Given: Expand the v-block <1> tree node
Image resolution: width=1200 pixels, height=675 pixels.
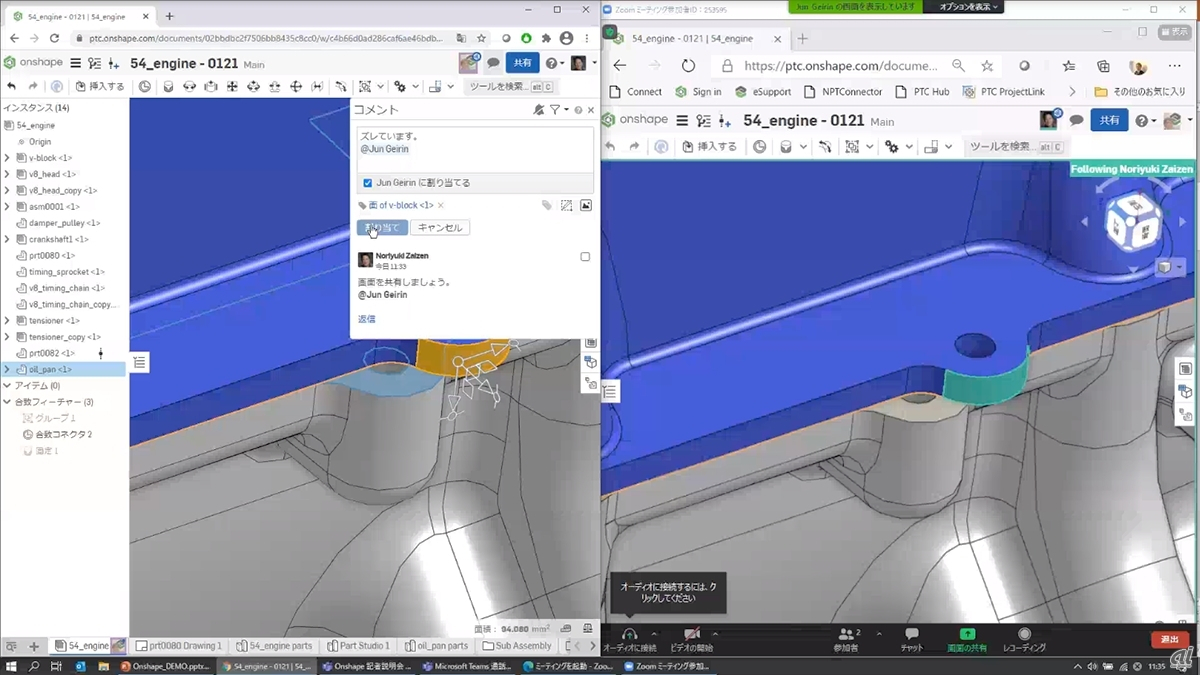Looking at the screenshot, I should [x=7, y=158].
